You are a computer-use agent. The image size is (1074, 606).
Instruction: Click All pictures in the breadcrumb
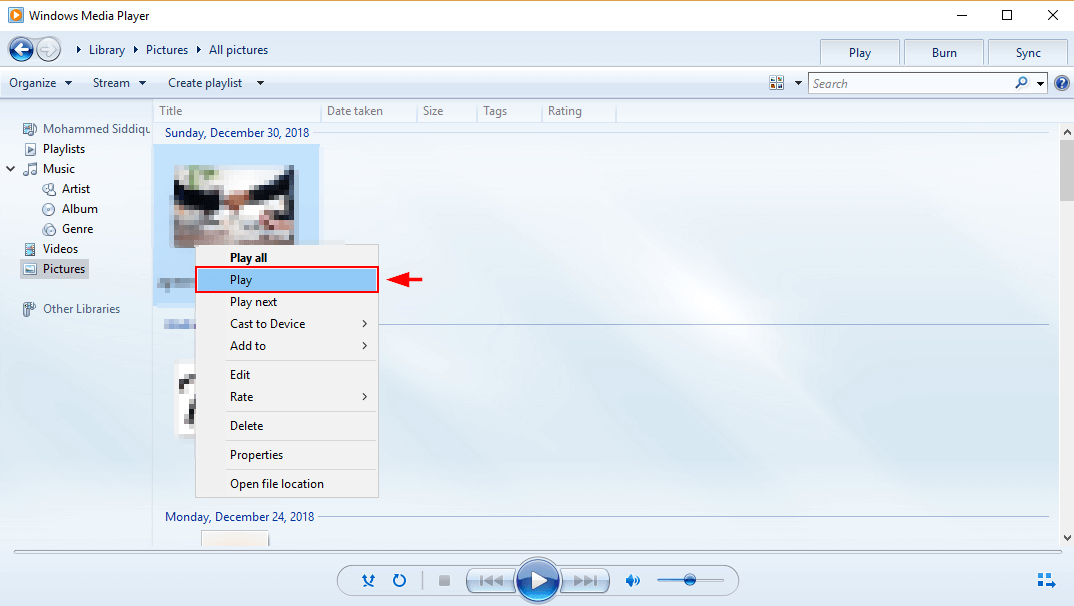point(238,50)
